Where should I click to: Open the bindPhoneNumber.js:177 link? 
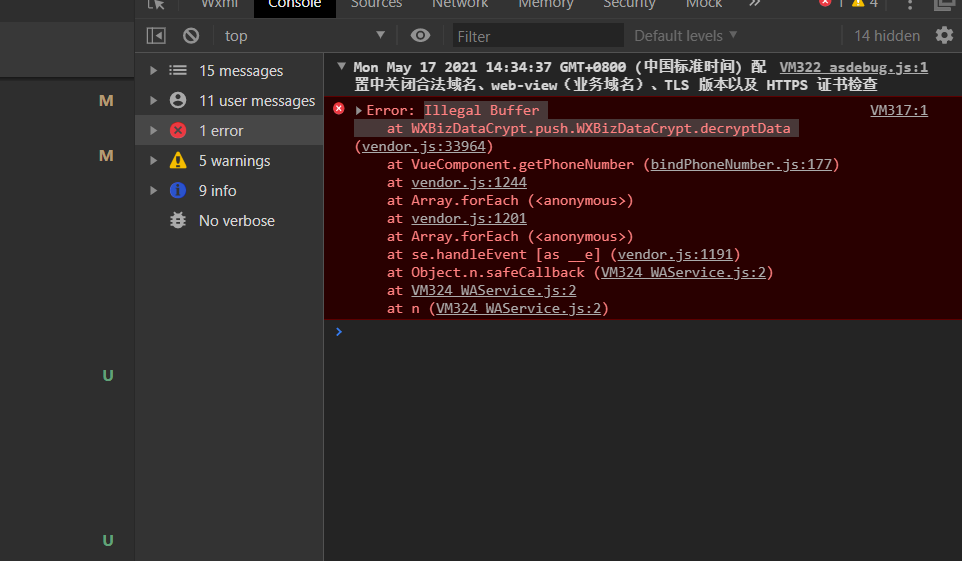tap(741, 164)
